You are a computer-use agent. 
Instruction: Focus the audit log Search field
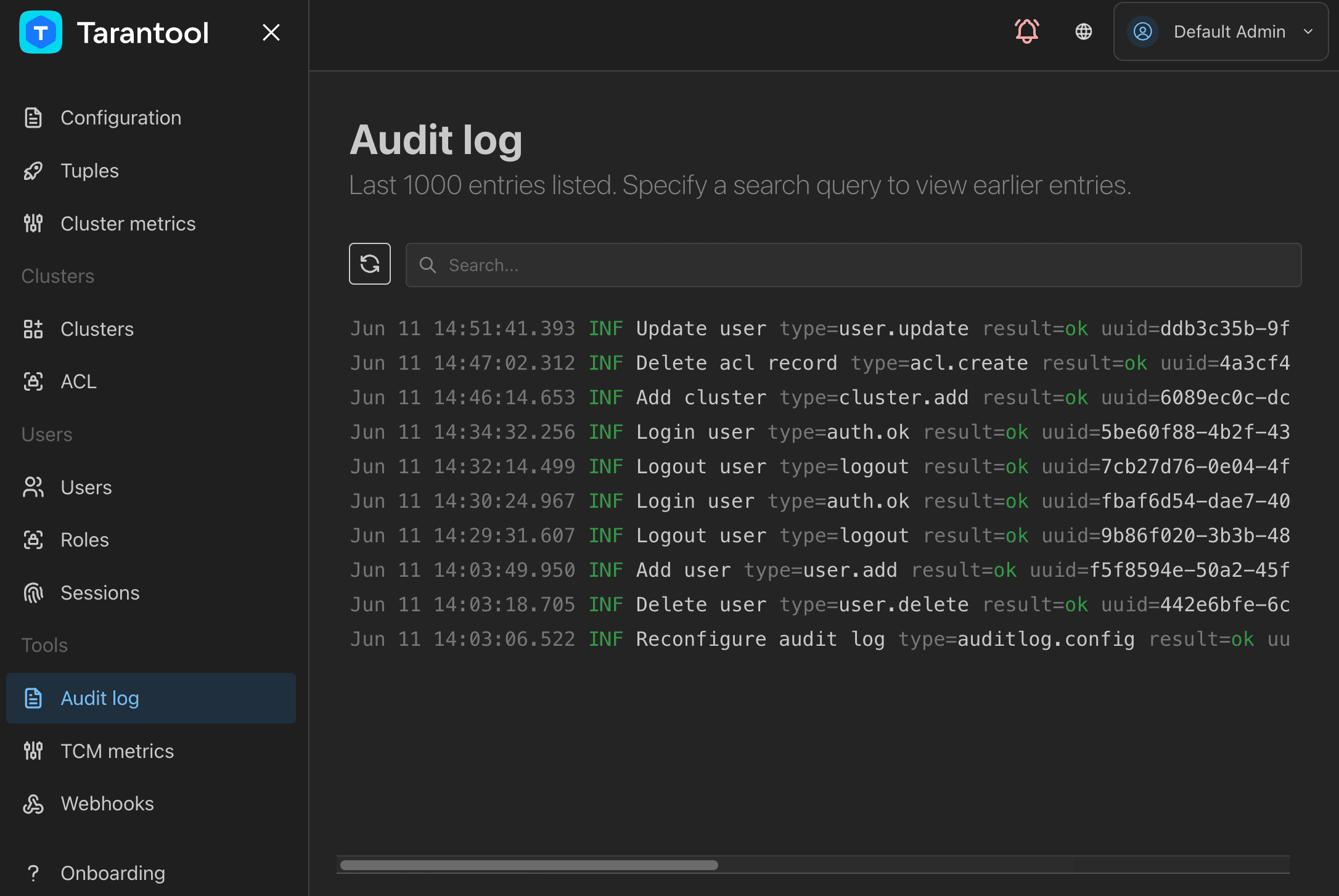[x=853, y=265]
